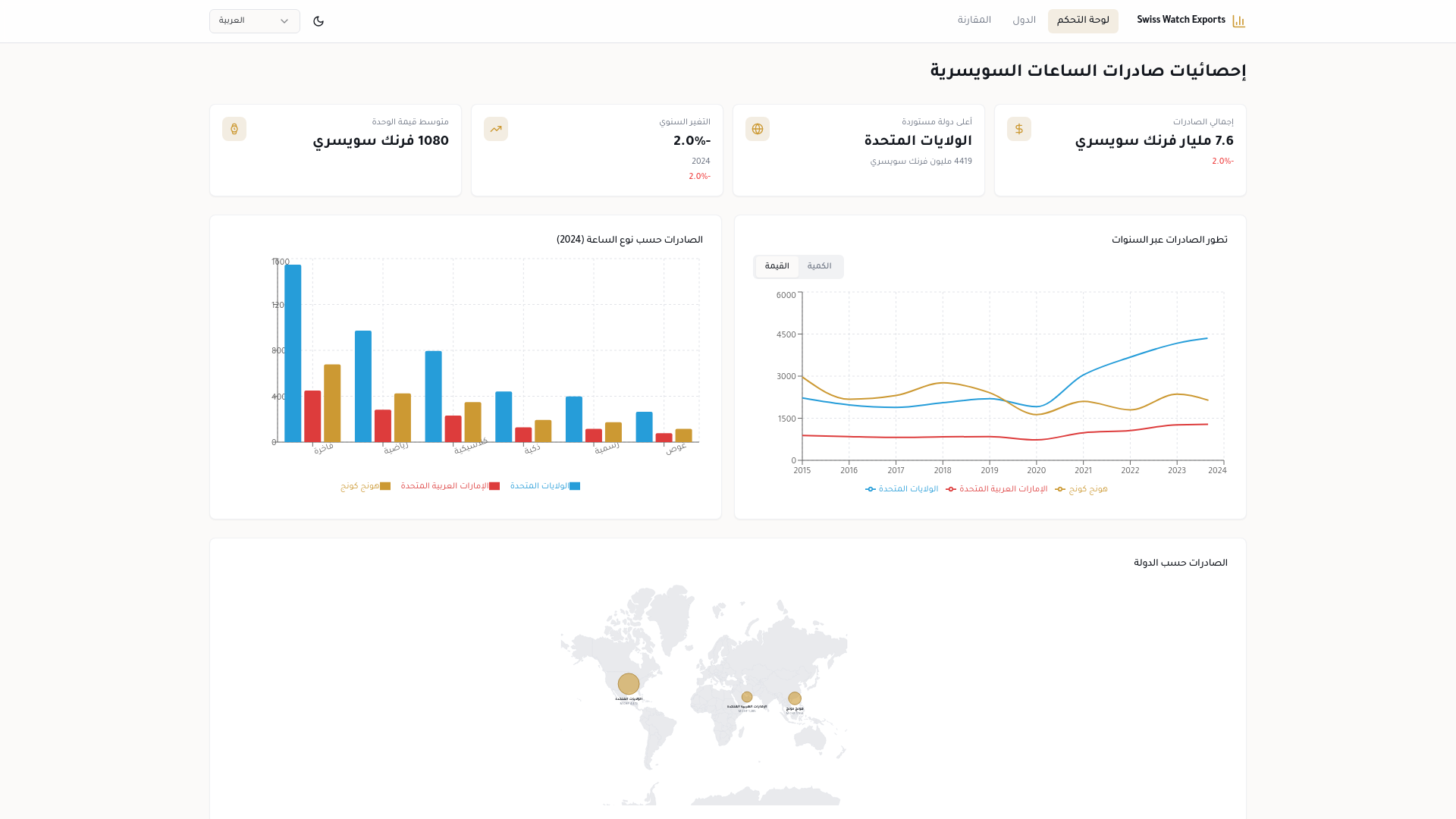
Task: Click the dollar sign icon on total exports card
Action: [x=1019, y=129]
